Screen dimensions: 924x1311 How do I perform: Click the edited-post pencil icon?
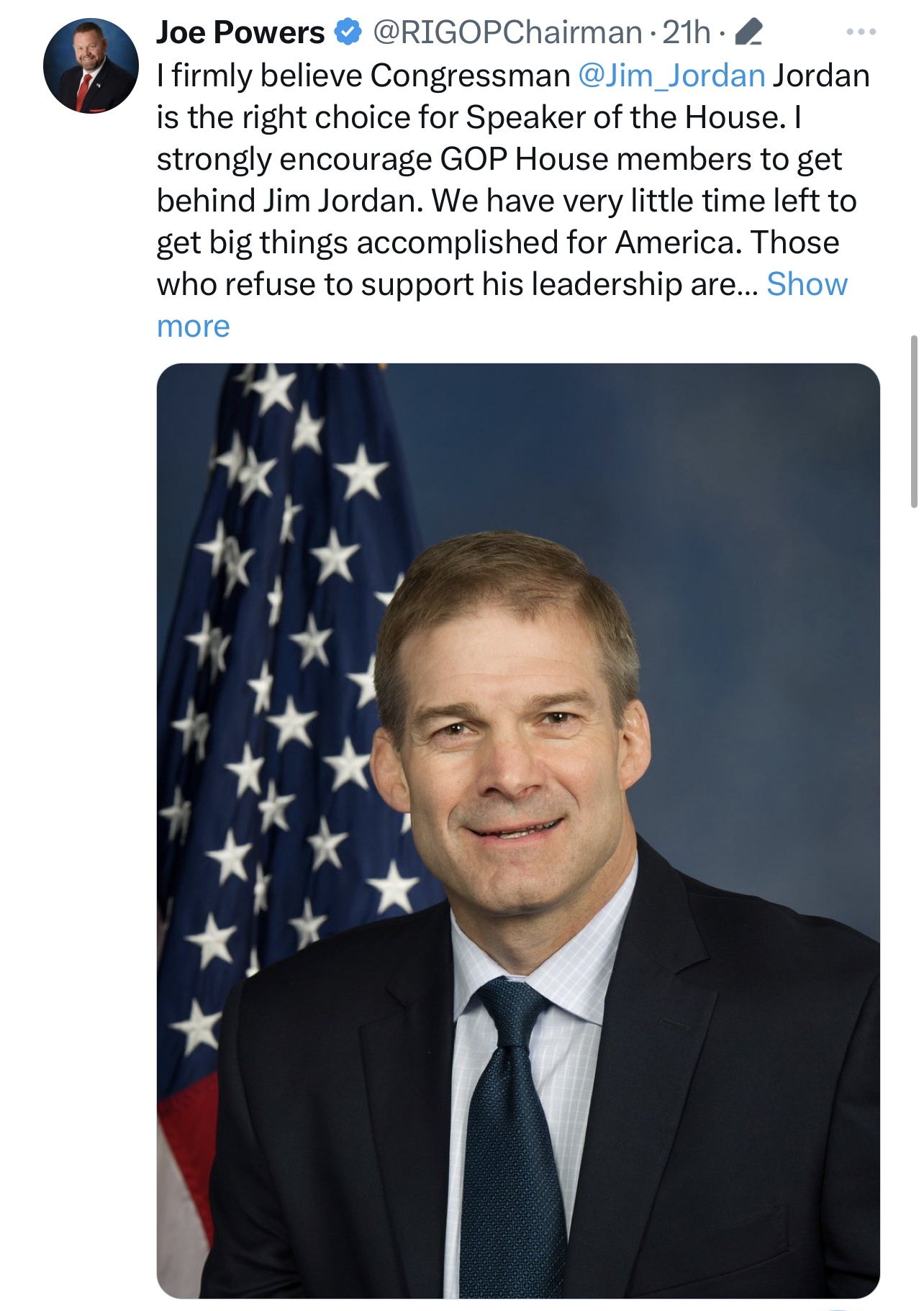click(x=750, y=33)
